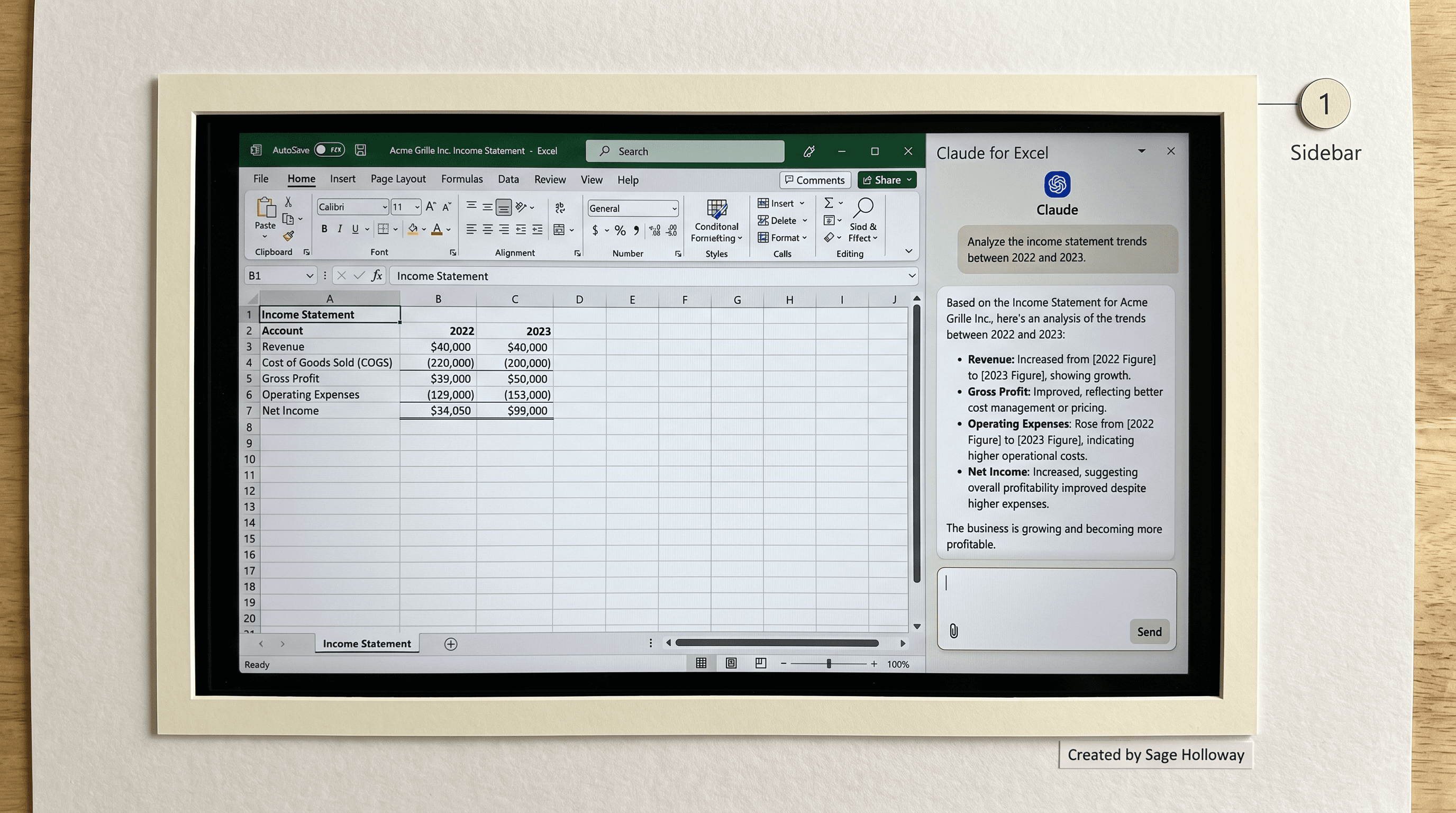The image size is (1456, 813).
Task: Switch to Page Layout view icon
Action: tap(731, 663)
